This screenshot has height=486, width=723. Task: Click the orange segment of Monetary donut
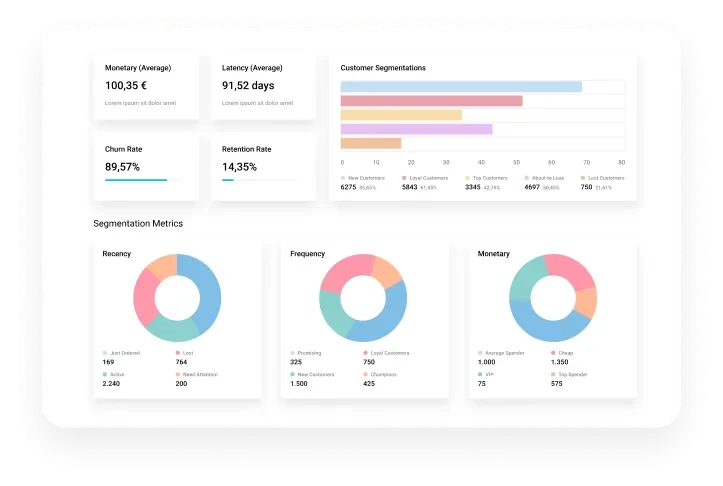pyautogui.click(x=587, y=302)
